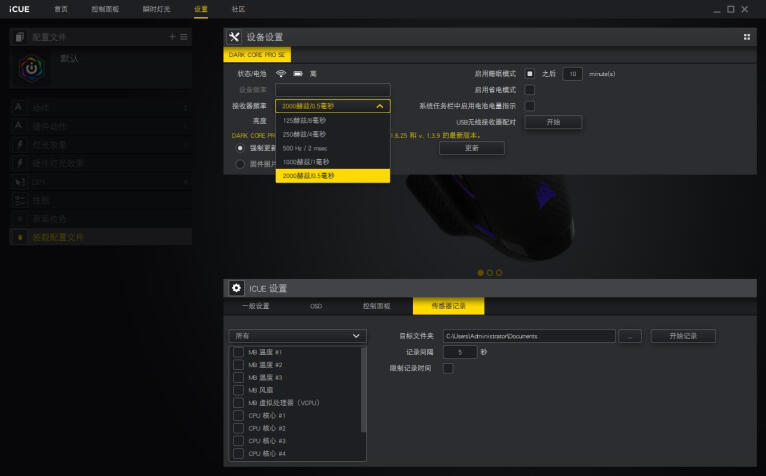
Task: Click the 更新 firmware button
Action: [472, 148]
